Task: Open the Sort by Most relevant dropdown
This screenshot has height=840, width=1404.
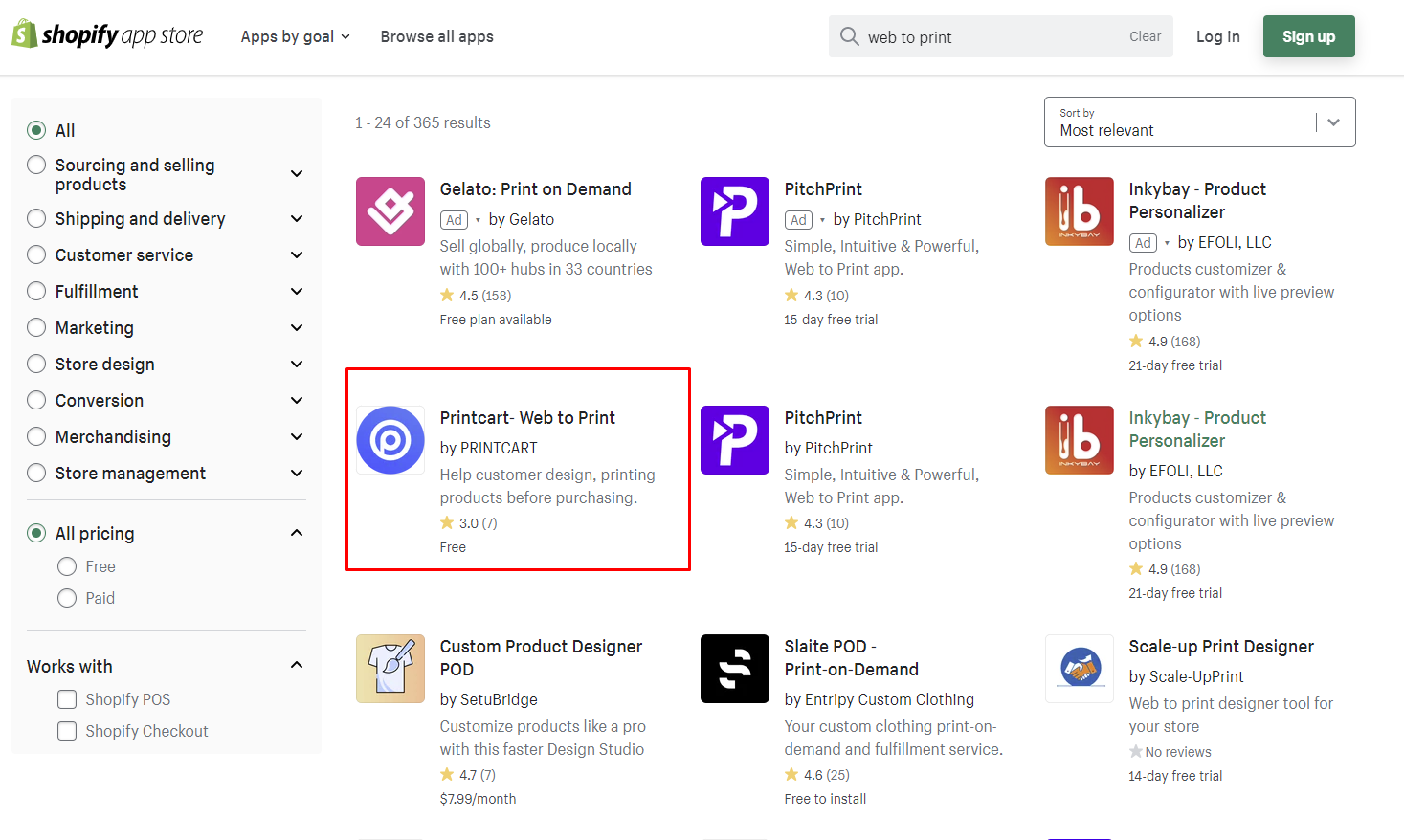Action: [x=1199, y=122]
